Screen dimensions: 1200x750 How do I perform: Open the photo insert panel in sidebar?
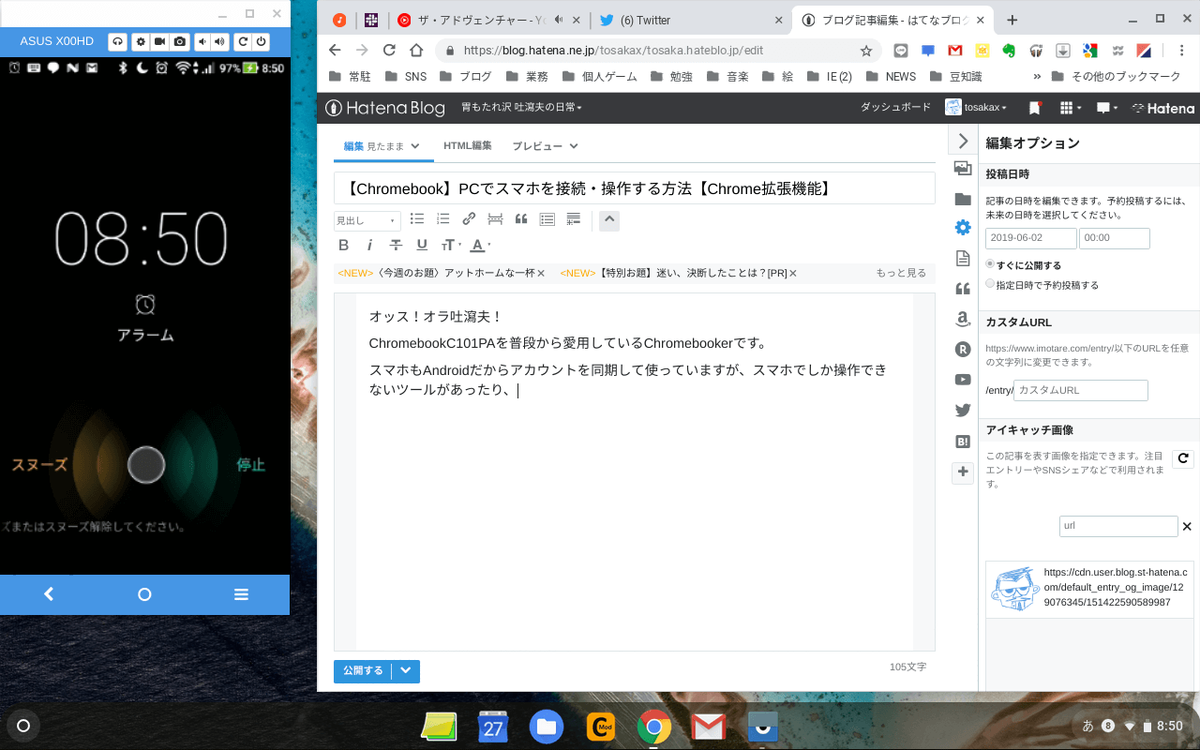[962, 168]
